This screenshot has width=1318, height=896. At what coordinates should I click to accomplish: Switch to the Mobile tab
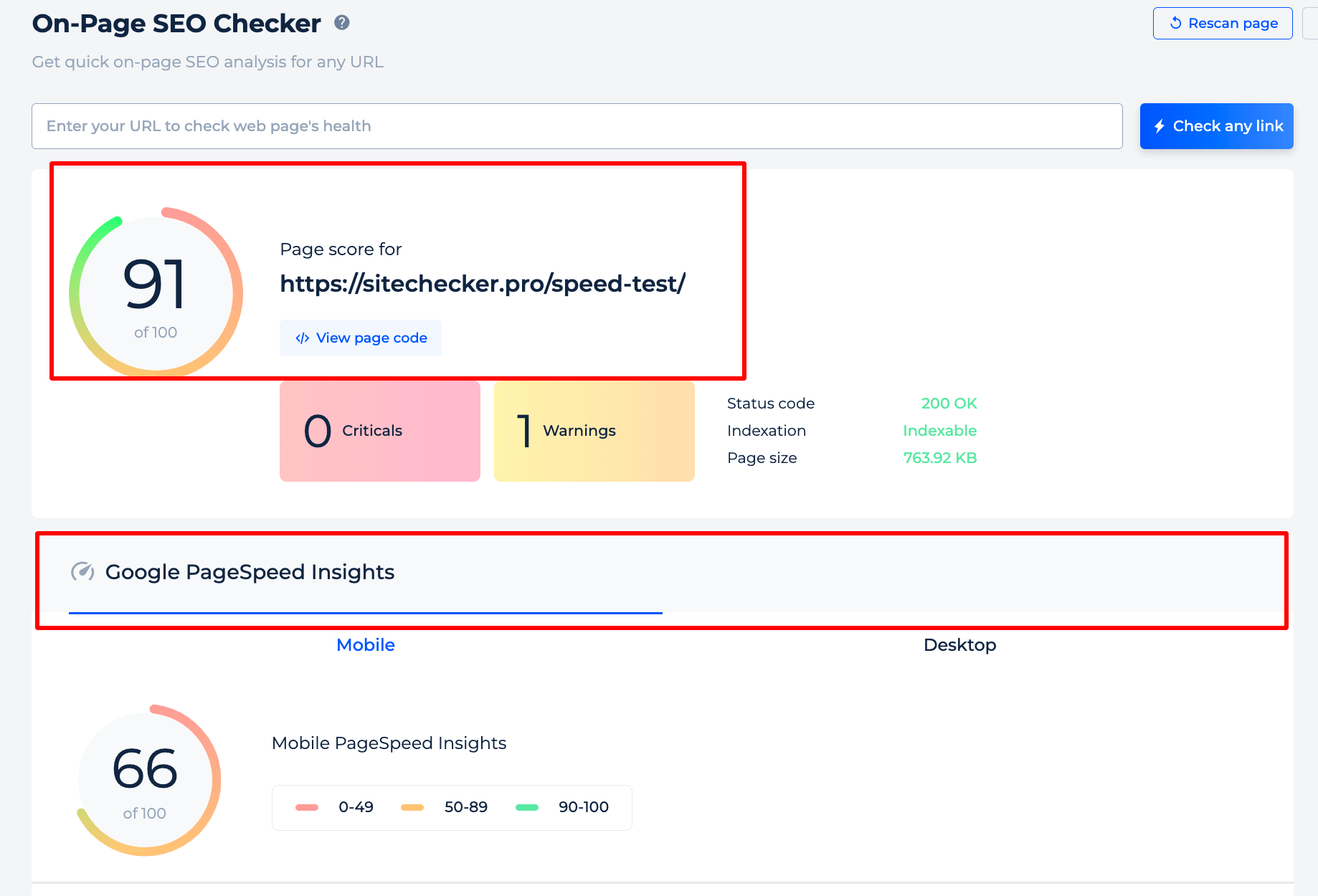(366, 644)
